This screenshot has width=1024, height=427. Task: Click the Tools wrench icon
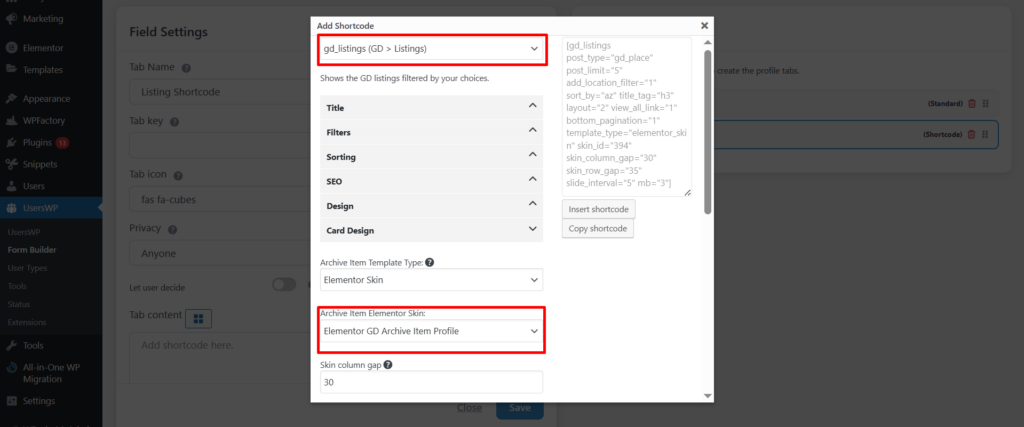tap(11, 345)
